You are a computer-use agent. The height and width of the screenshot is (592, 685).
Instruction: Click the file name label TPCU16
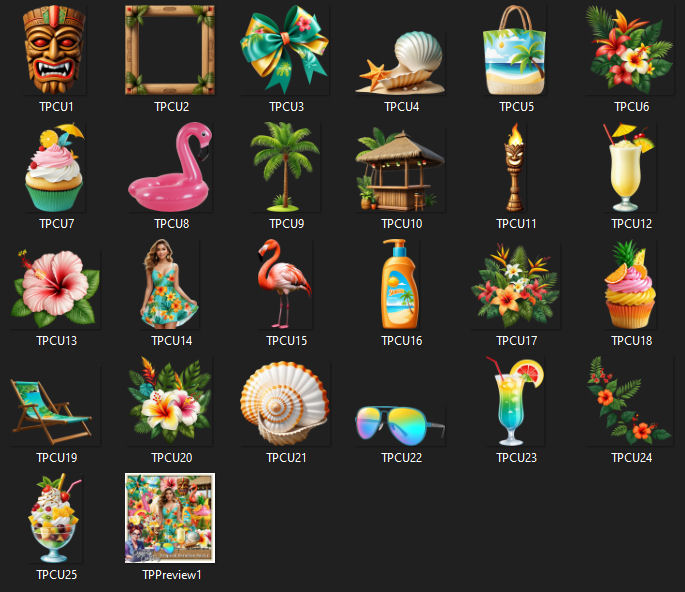click(402, 341)
